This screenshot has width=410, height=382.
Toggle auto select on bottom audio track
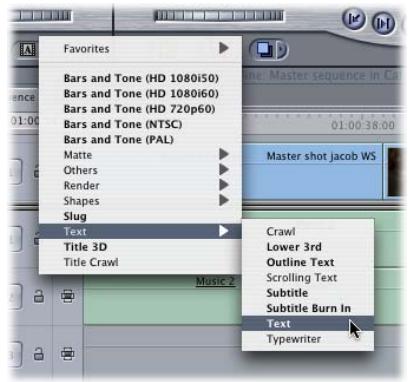point(67,354)
